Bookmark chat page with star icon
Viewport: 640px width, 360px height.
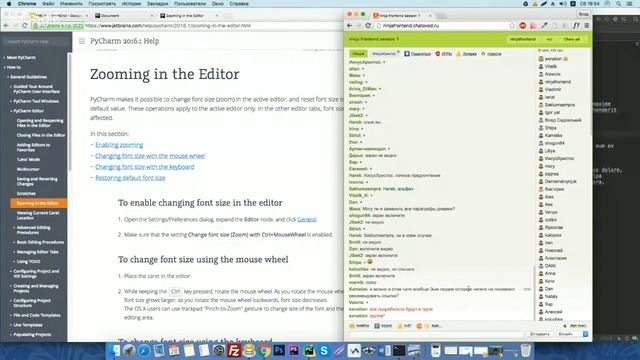click(x=512, y=25)
